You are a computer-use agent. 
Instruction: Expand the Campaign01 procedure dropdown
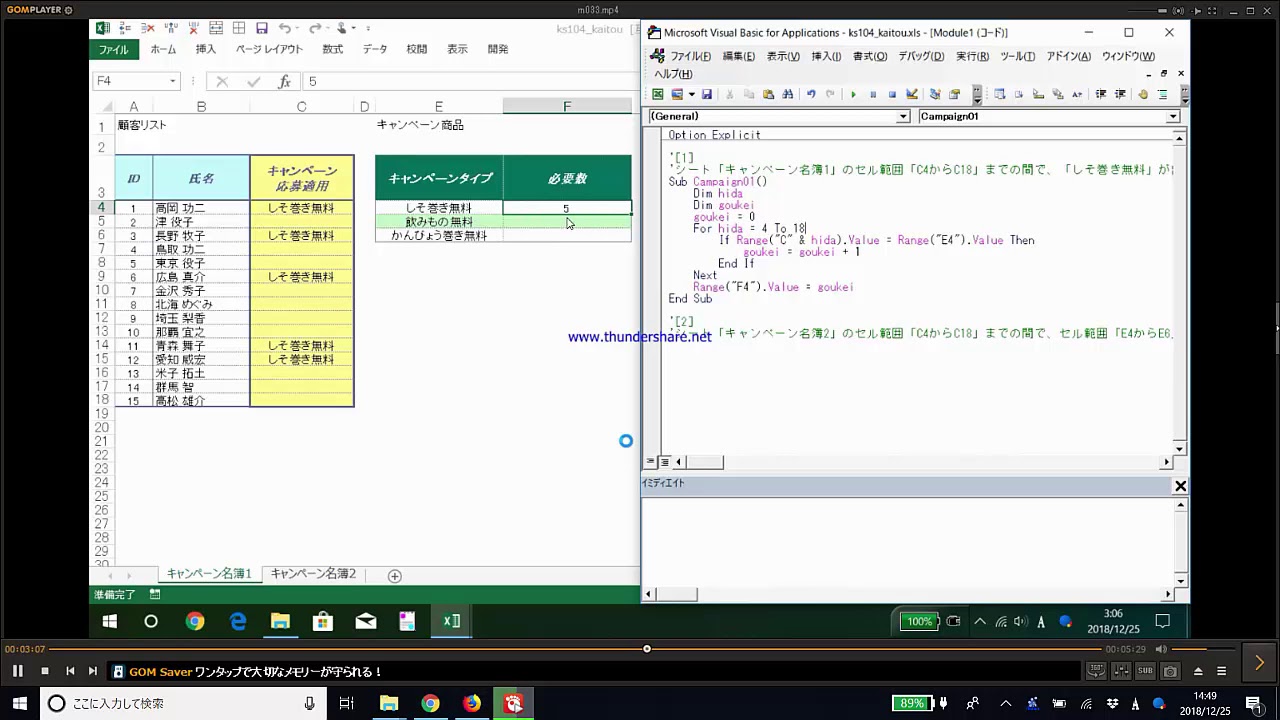tap(1173, 116)
